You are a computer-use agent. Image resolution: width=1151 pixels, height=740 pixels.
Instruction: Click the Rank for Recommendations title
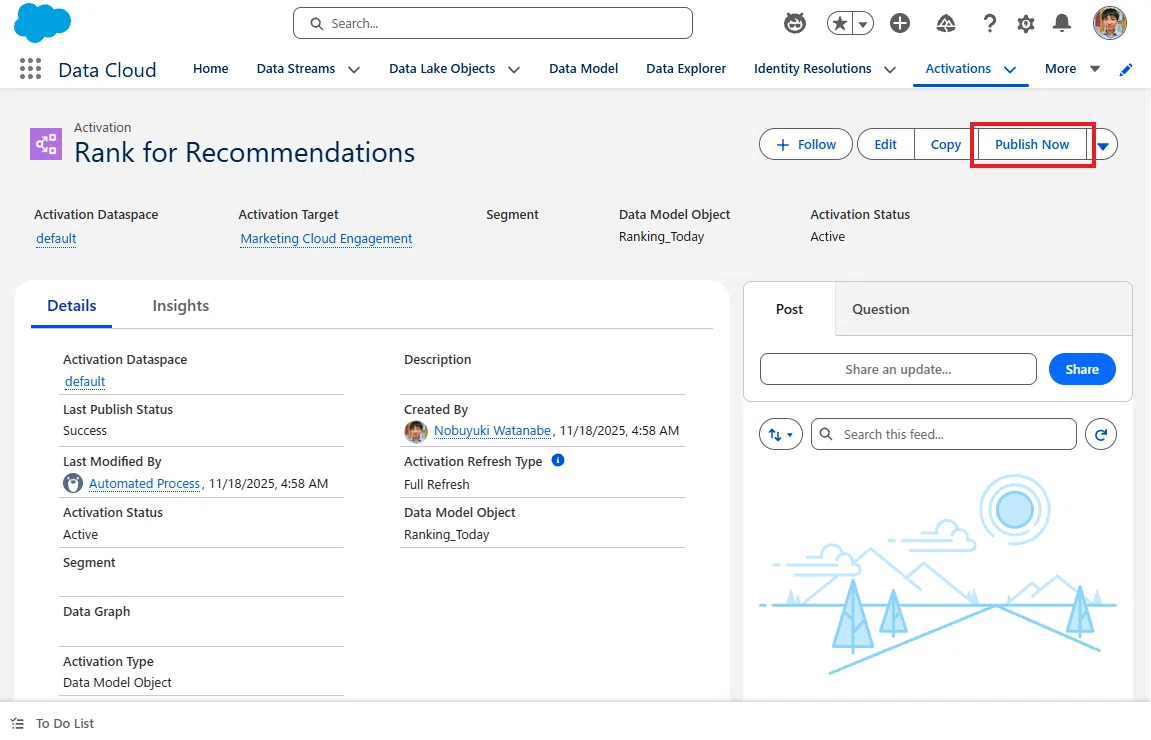[x=244, y=153]
